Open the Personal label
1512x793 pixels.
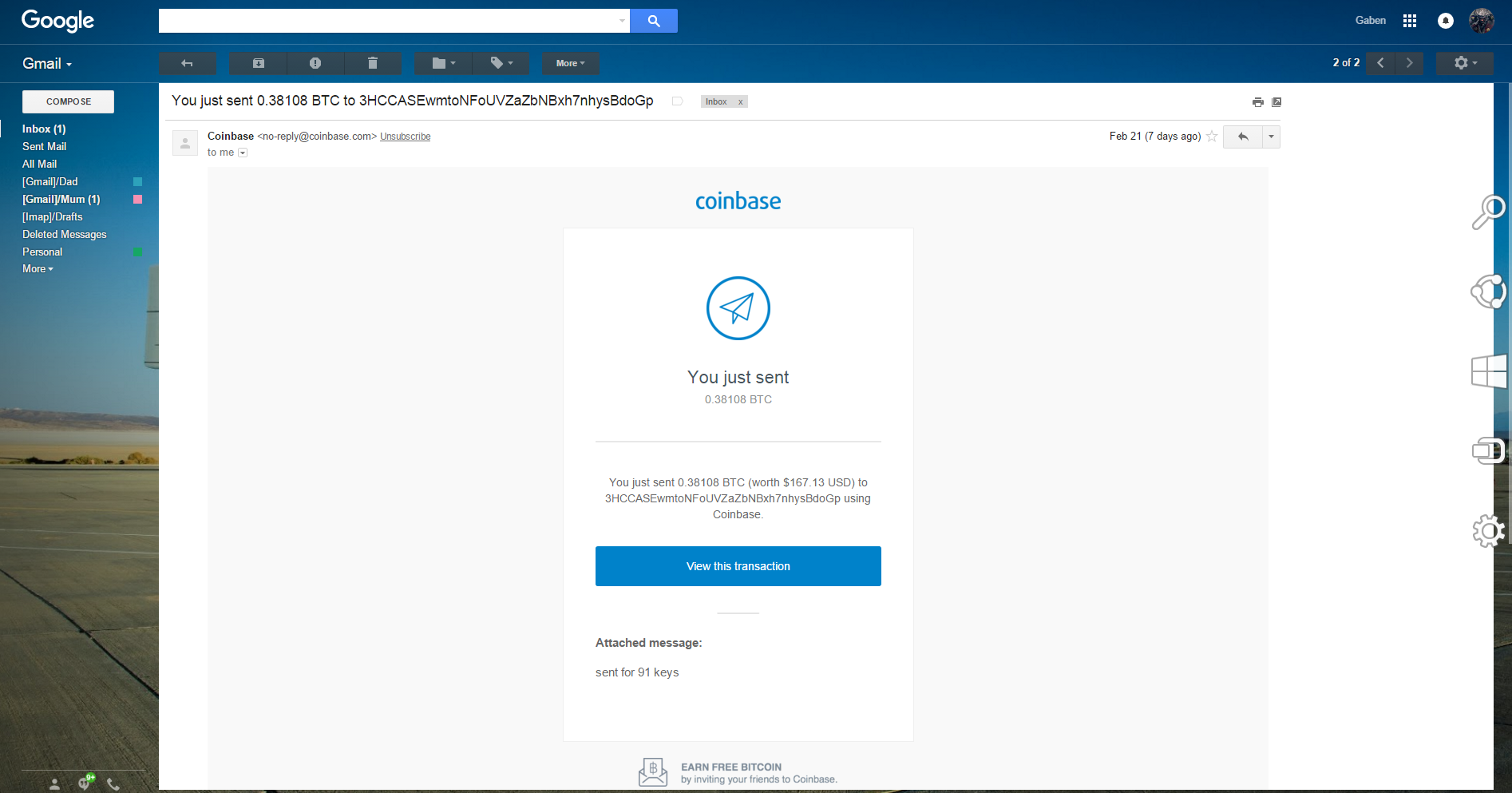[x=42, y=252]
